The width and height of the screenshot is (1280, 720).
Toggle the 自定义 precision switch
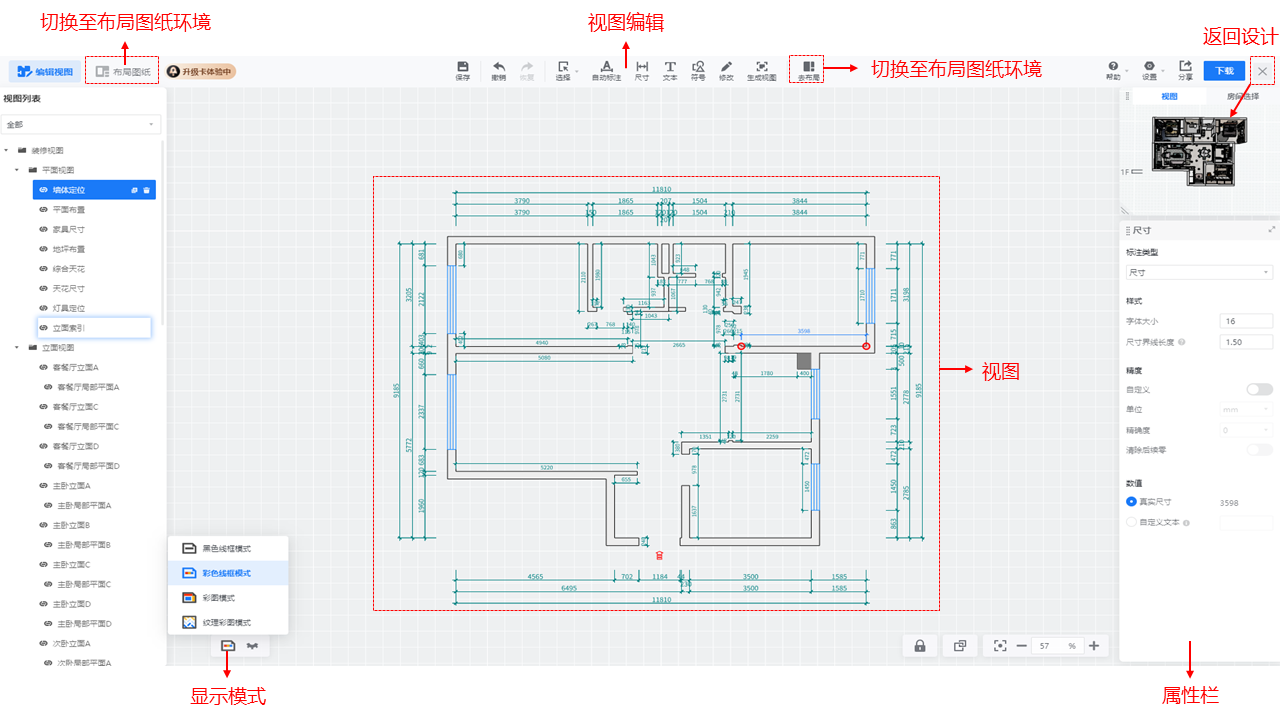click(1259, 389)
